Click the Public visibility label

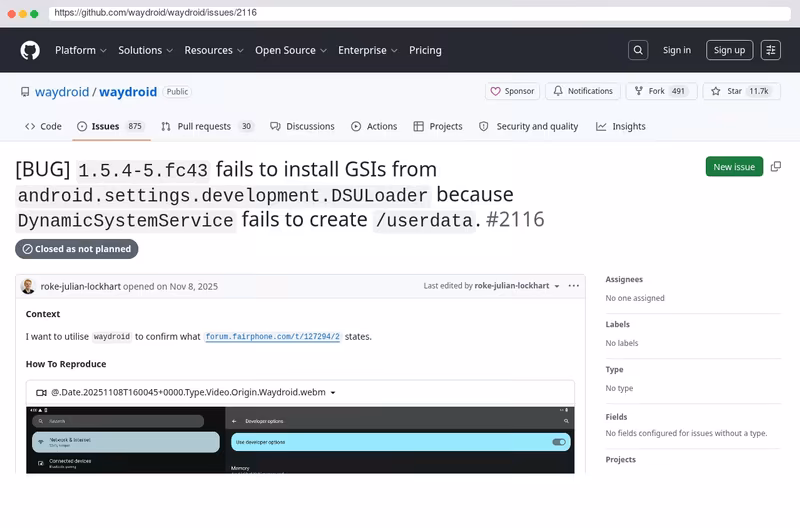click(177, 92)
